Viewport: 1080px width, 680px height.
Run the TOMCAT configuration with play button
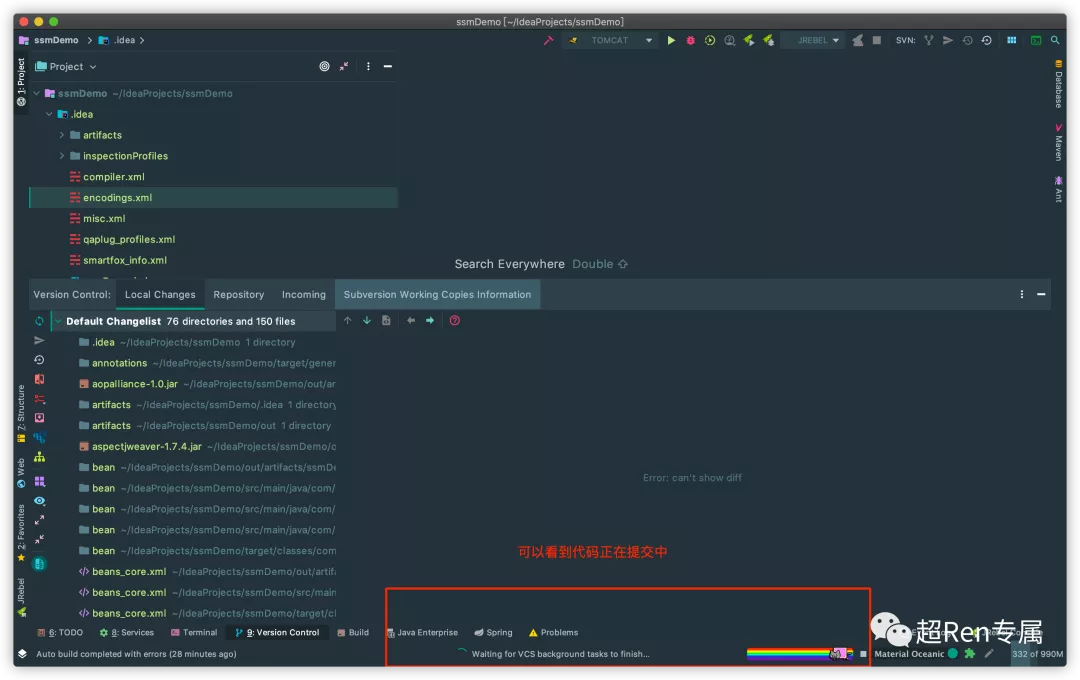coord(671,40)
